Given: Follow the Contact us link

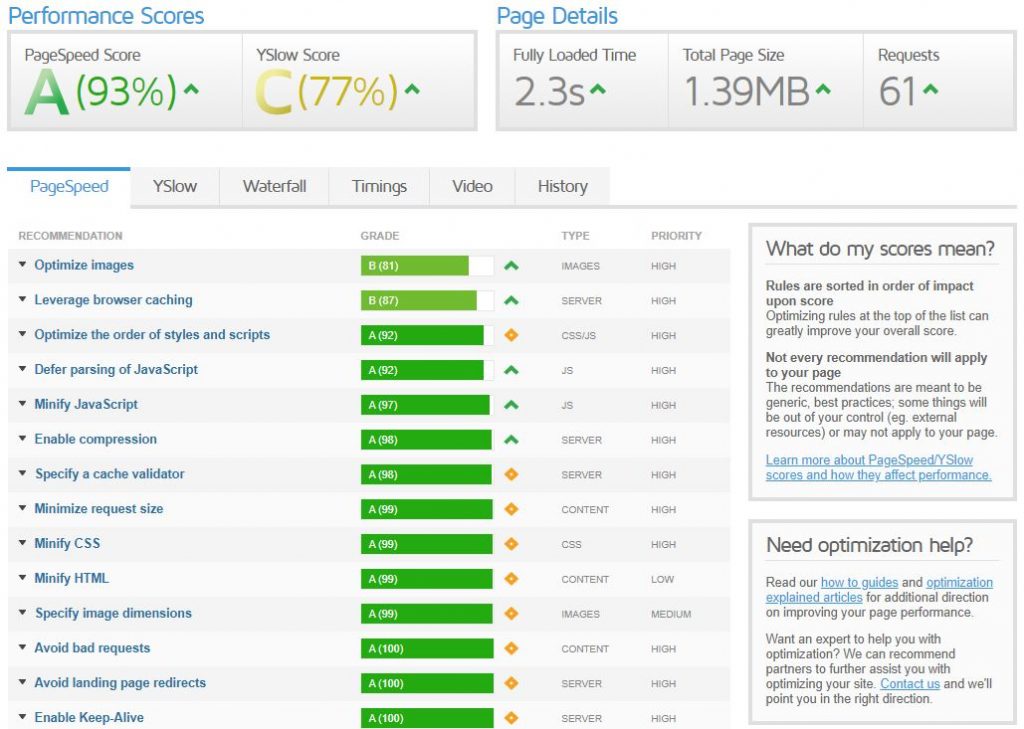Looking at the screenshot, I should (x=909, y=684).
